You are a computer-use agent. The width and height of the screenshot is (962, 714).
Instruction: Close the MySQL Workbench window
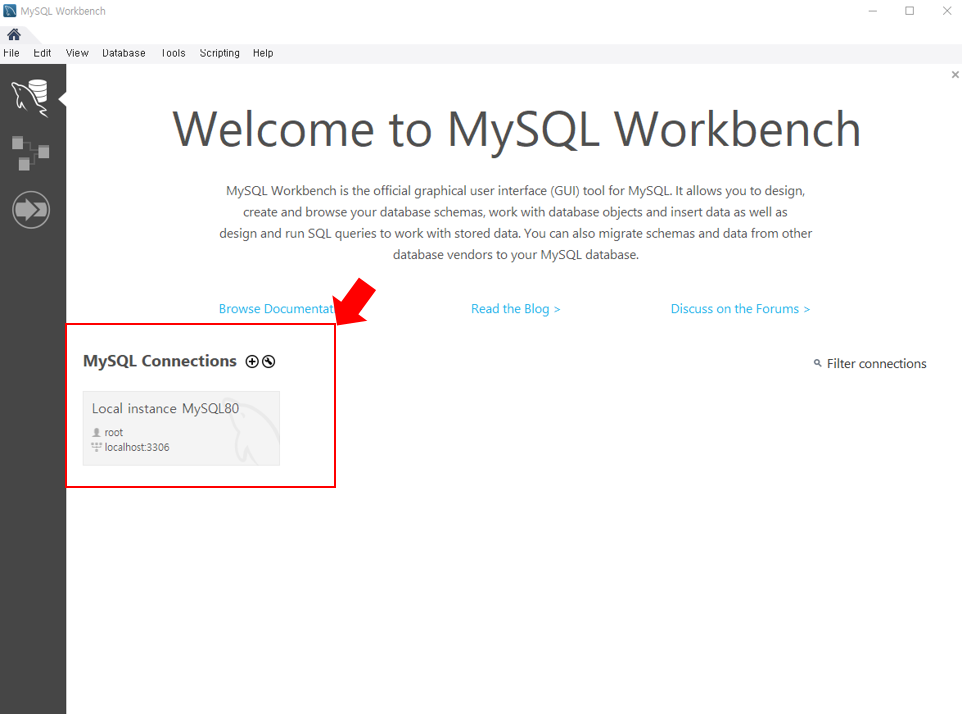947,11
